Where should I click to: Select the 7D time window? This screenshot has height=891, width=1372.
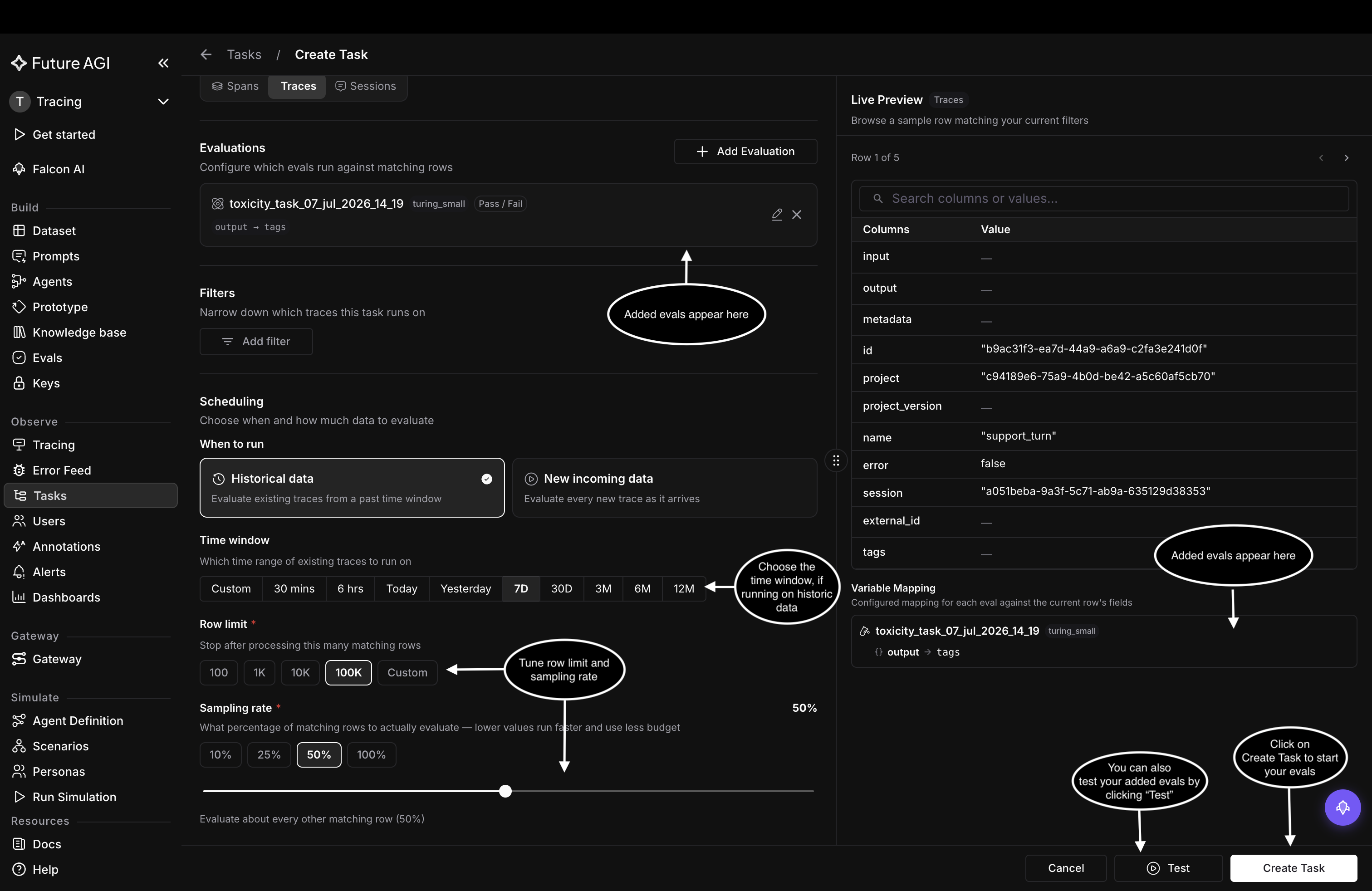point(521,588)
